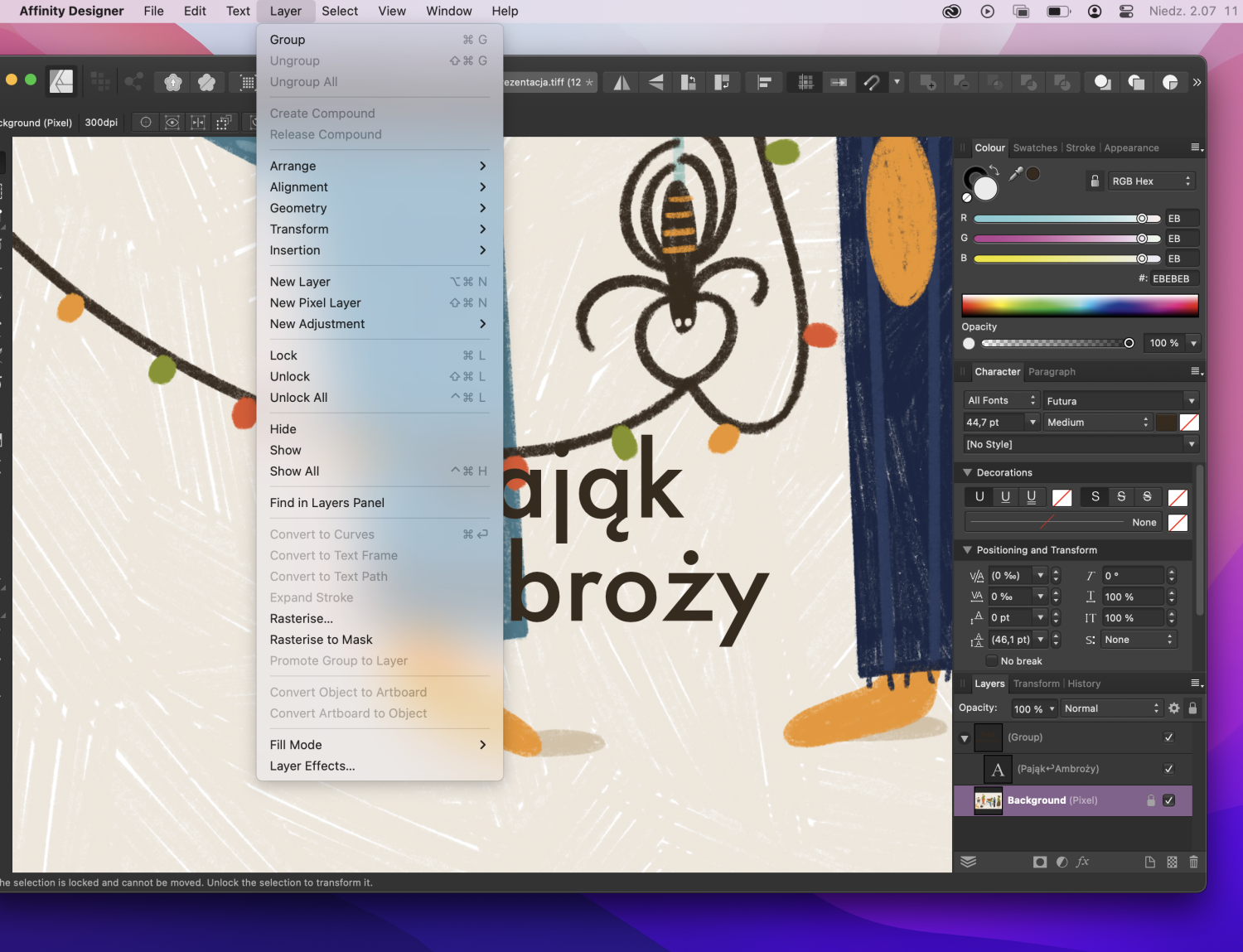Toggle the snapping magnet icon

(x=871, y=82)
